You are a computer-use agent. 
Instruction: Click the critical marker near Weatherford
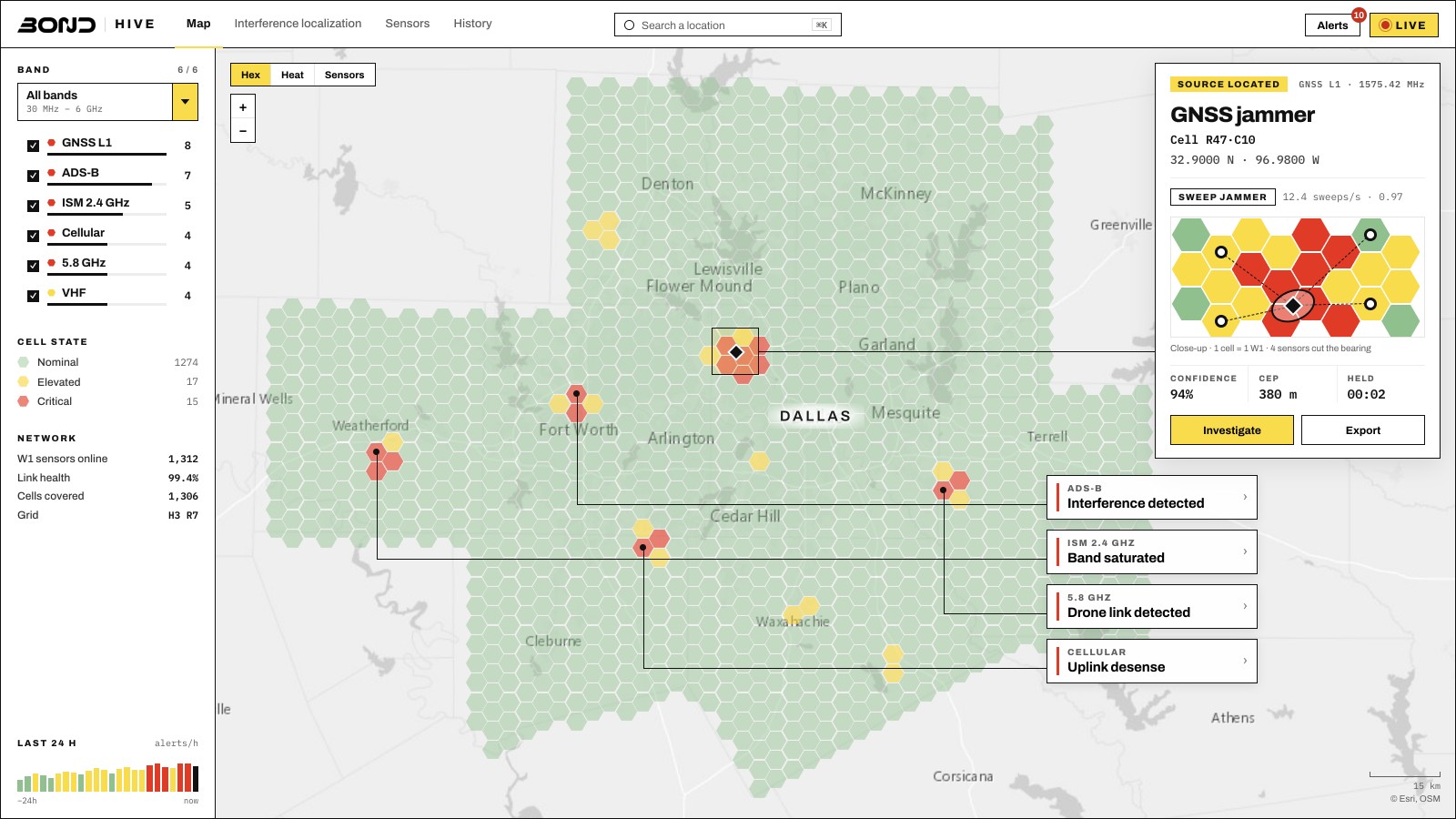click(x=376, y=451)
